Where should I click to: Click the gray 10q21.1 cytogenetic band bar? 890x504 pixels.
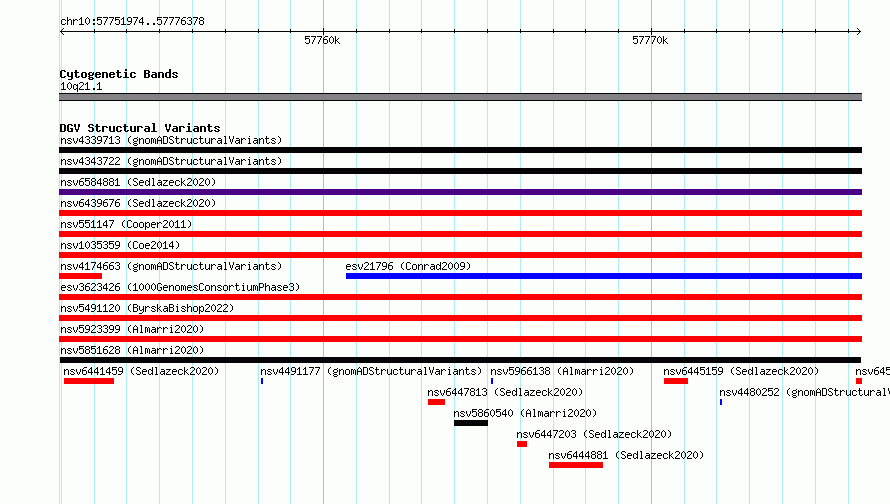[460, 97]
